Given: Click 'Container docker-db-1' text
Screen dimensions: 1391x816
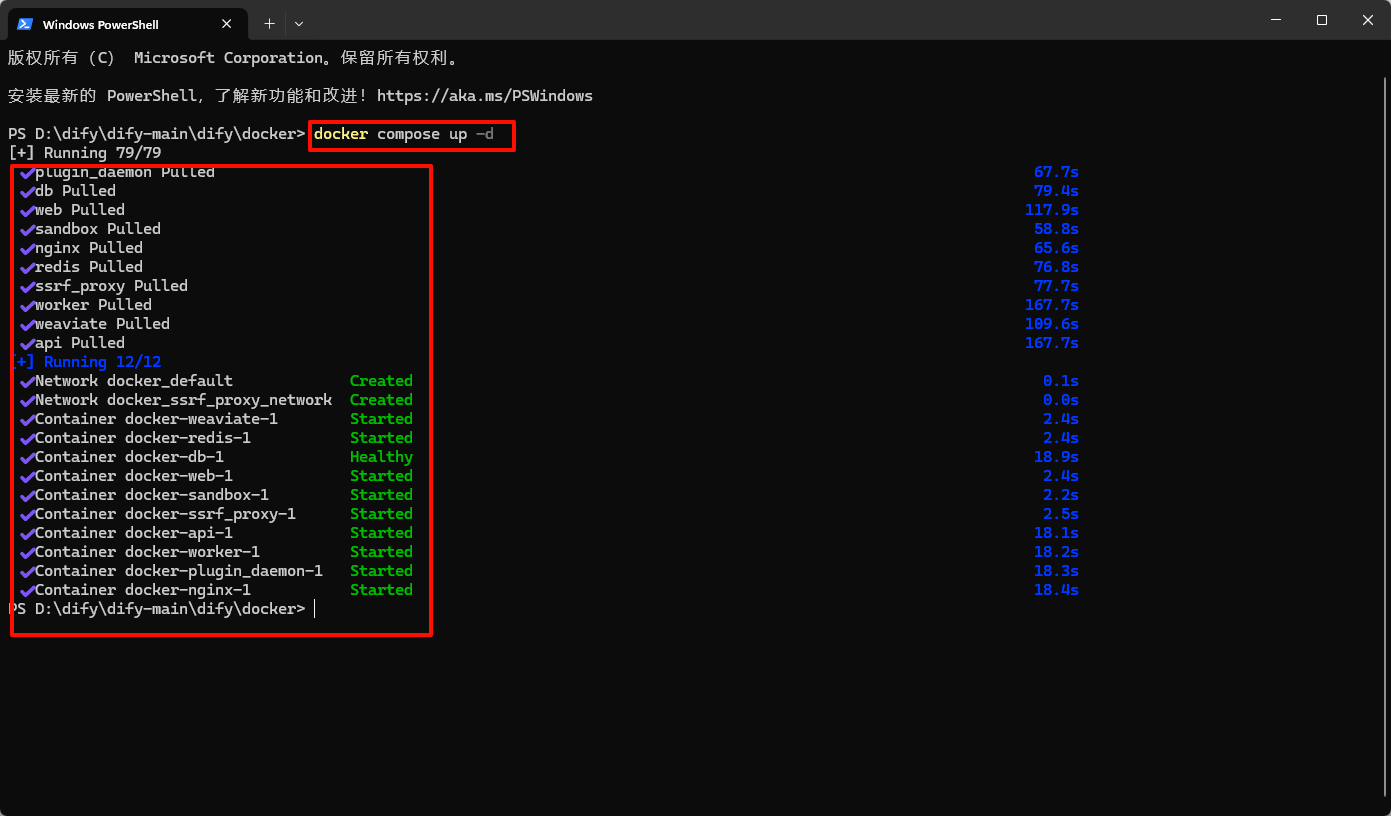Looking at the screenshot, I should pos(129,457).
